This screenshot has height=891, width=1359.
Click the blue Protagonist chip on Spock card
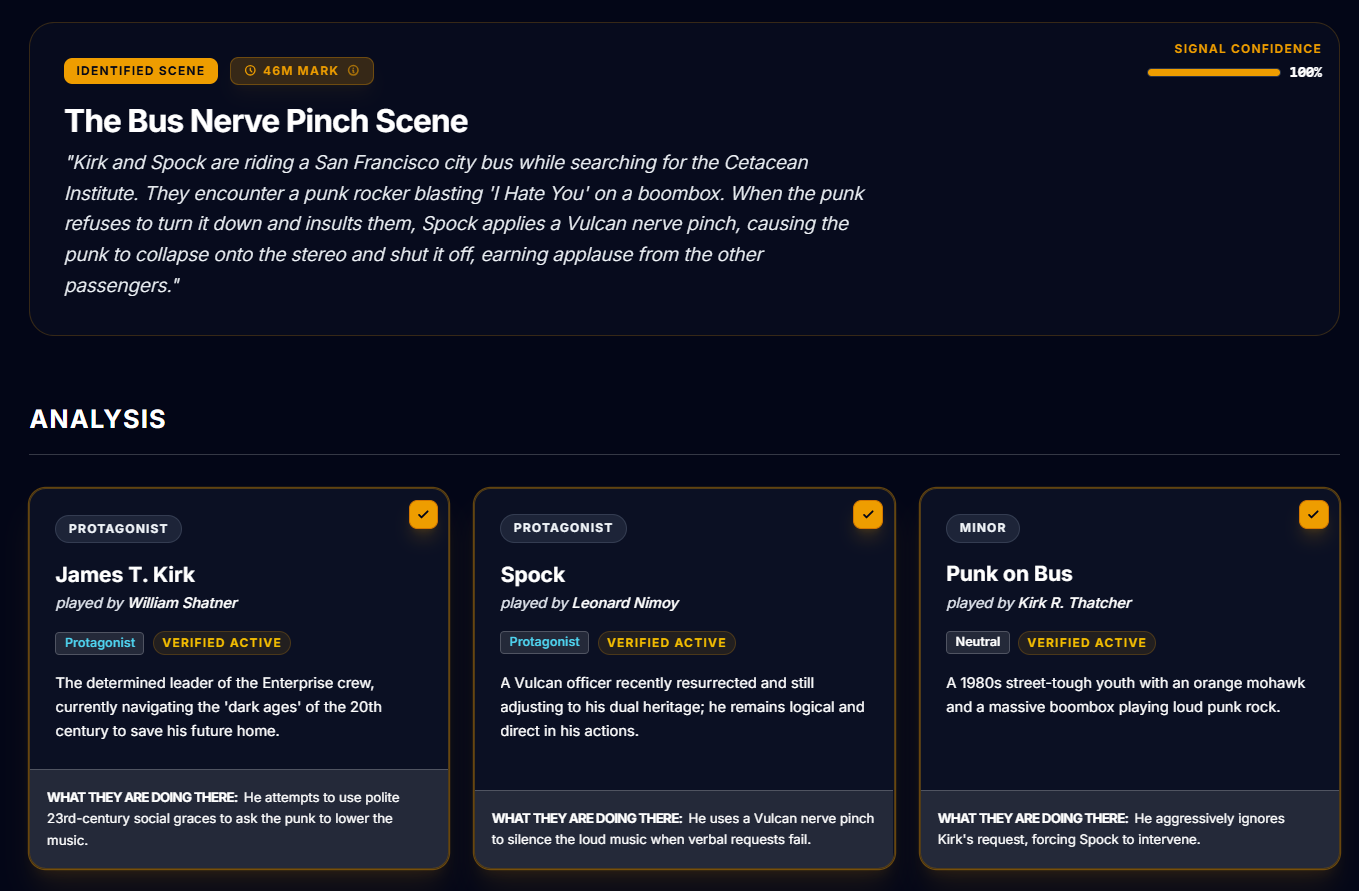[x=545, y=642]
